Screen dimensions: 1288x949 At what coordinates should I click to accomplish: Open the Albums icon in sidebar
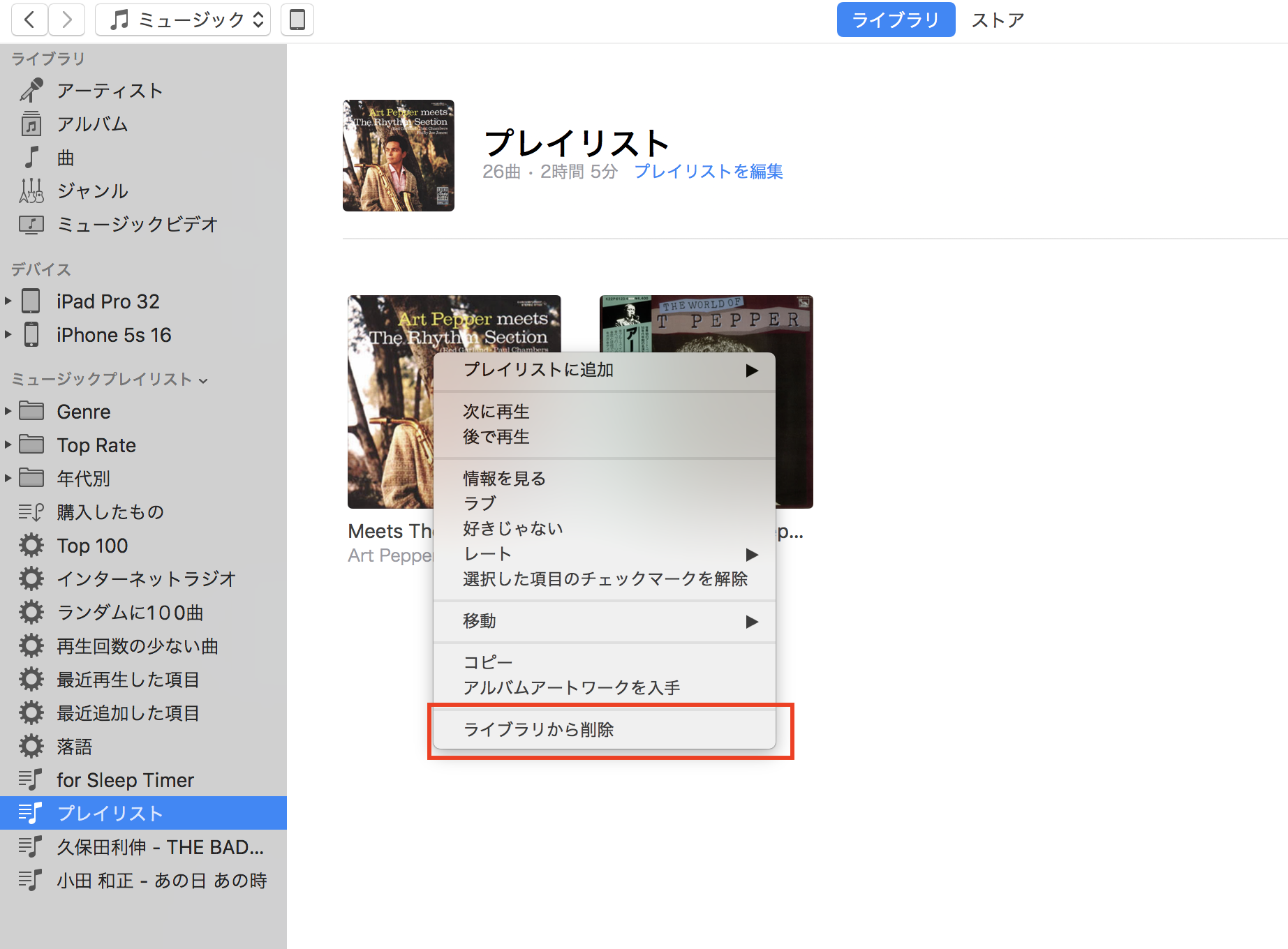(x=31, y=124)
